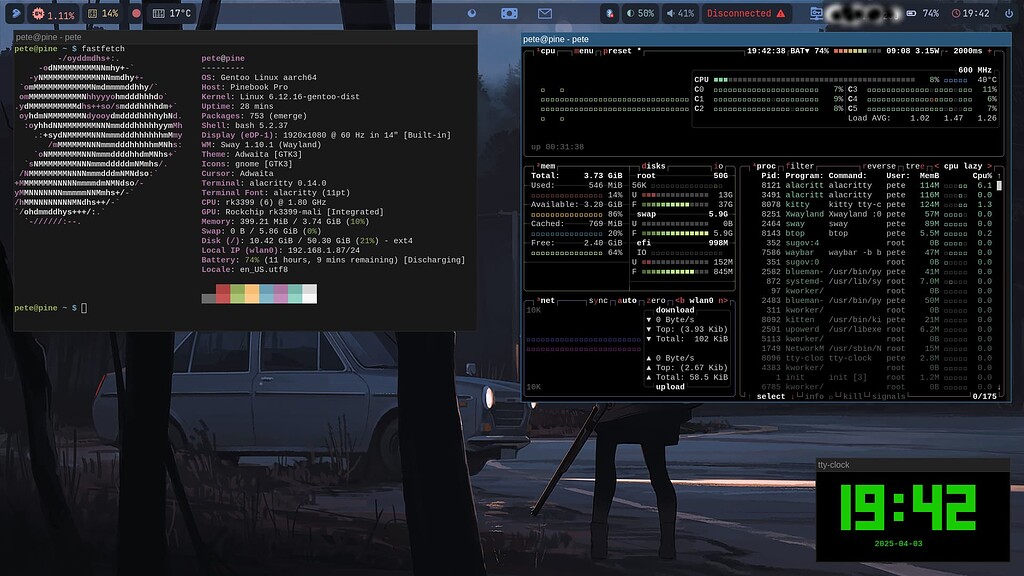Open the Bluetooth icon in the top bar
Viewport: 1024px width, 576px height.
coord(608,13)
